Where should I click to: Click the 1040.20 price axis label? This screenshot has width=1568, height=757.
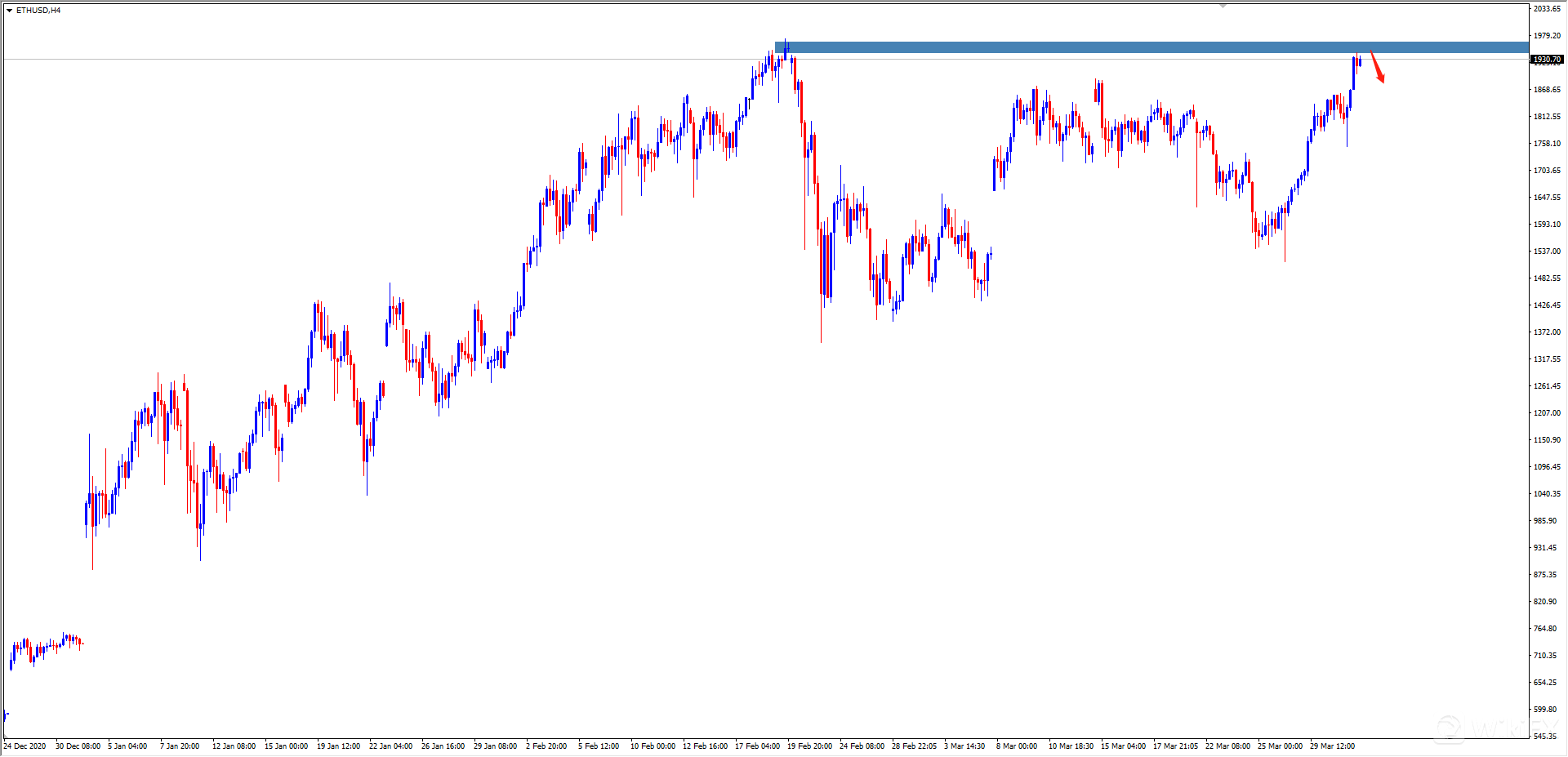(1547, 494)
